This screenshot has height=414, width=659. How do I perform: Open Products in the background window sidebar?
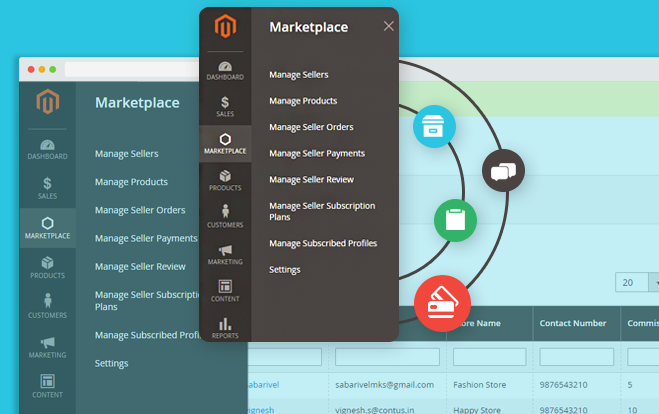click(x=47, y=268)
